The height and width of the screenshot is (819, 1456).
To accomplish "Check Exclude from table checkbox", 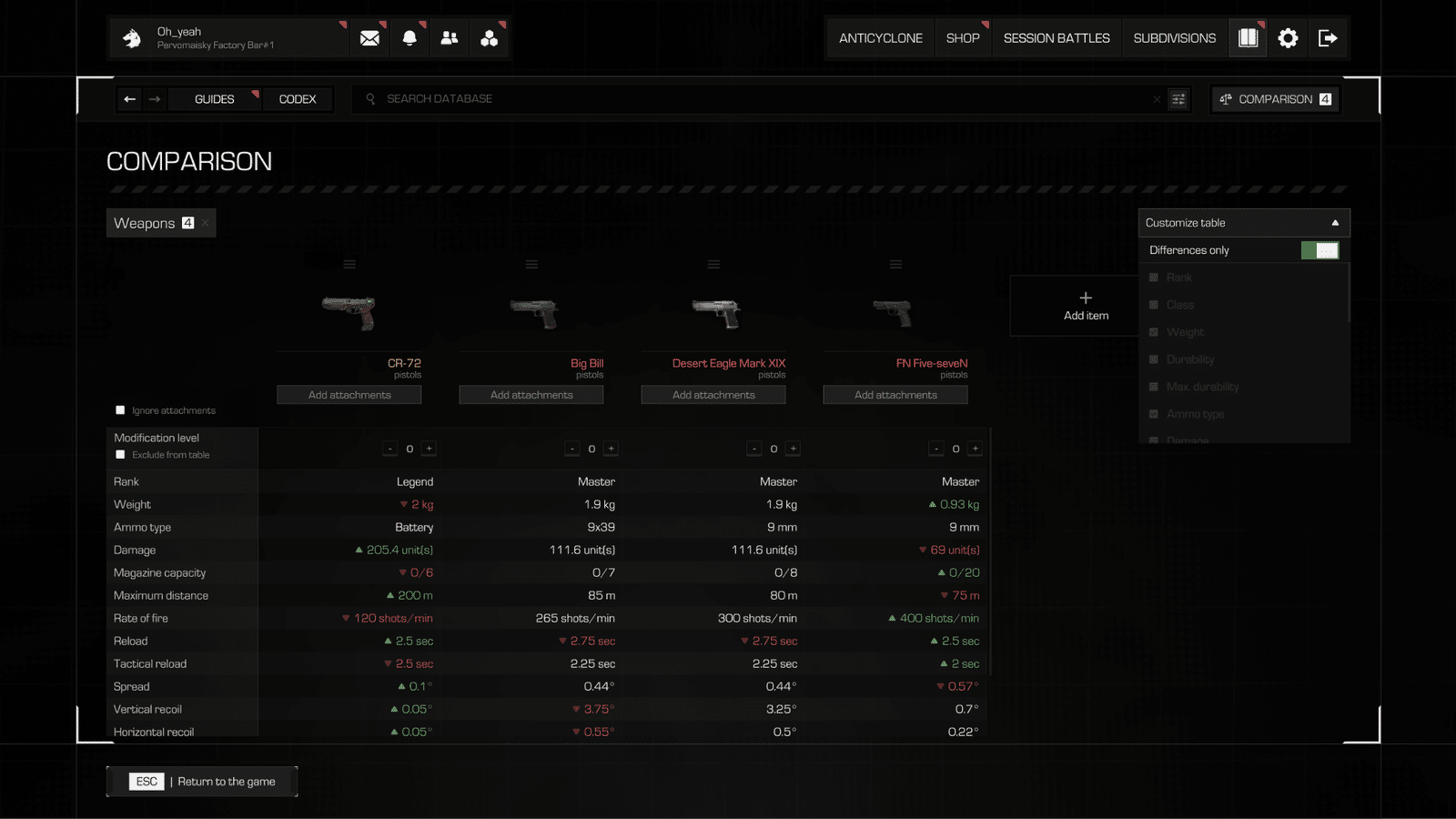I will coord(120,455).
